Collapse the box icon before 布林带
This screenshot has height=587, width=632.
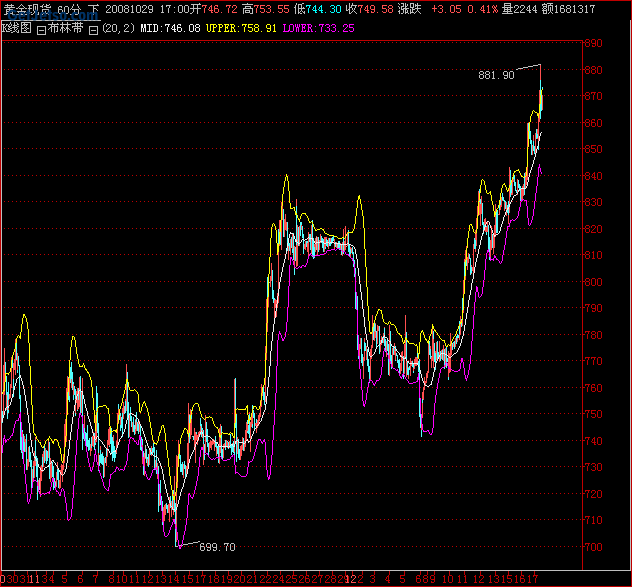pos(42,30)
